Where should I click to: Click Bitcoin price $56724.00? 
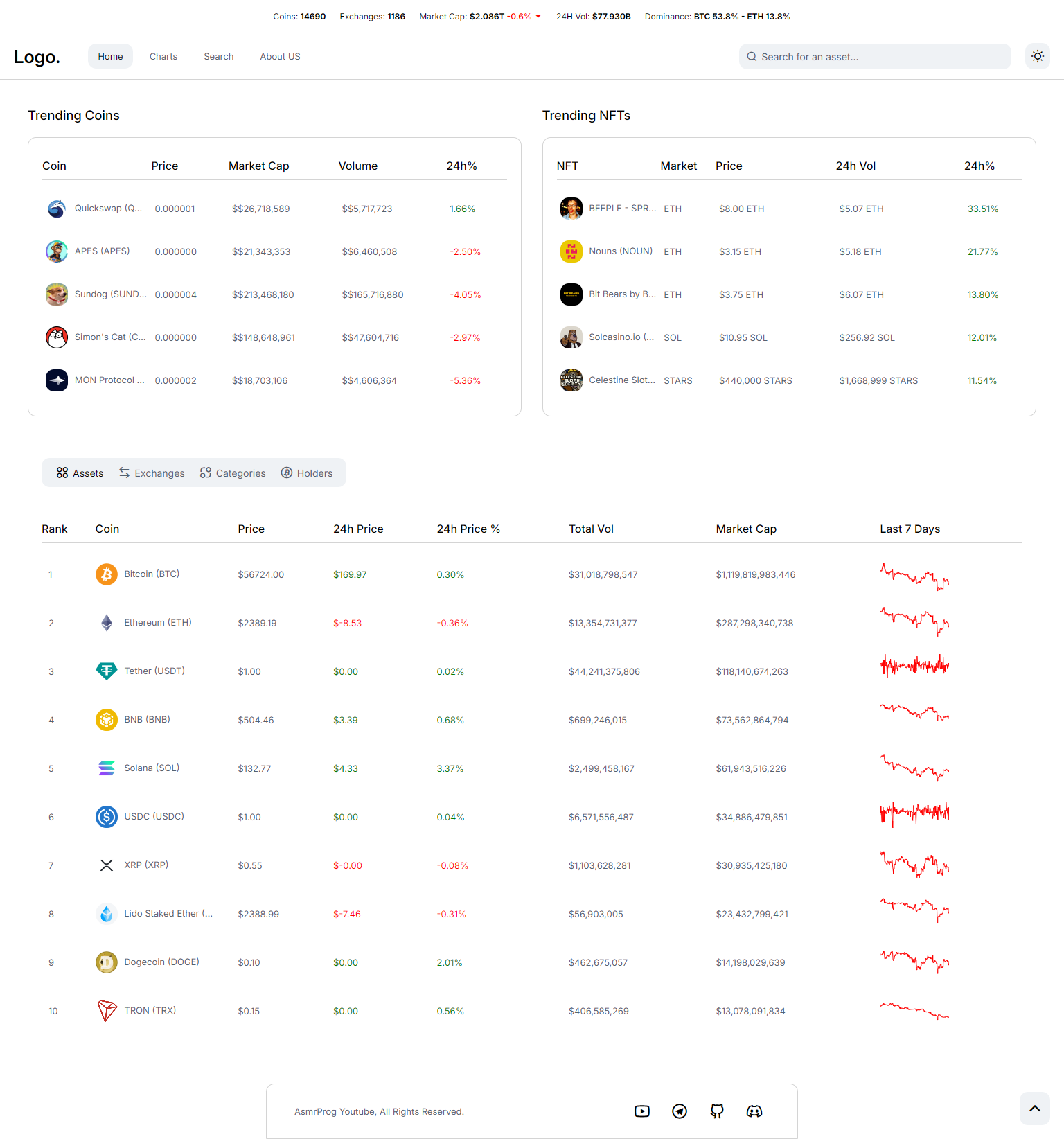pyautogui.click(x=261, y=575)
